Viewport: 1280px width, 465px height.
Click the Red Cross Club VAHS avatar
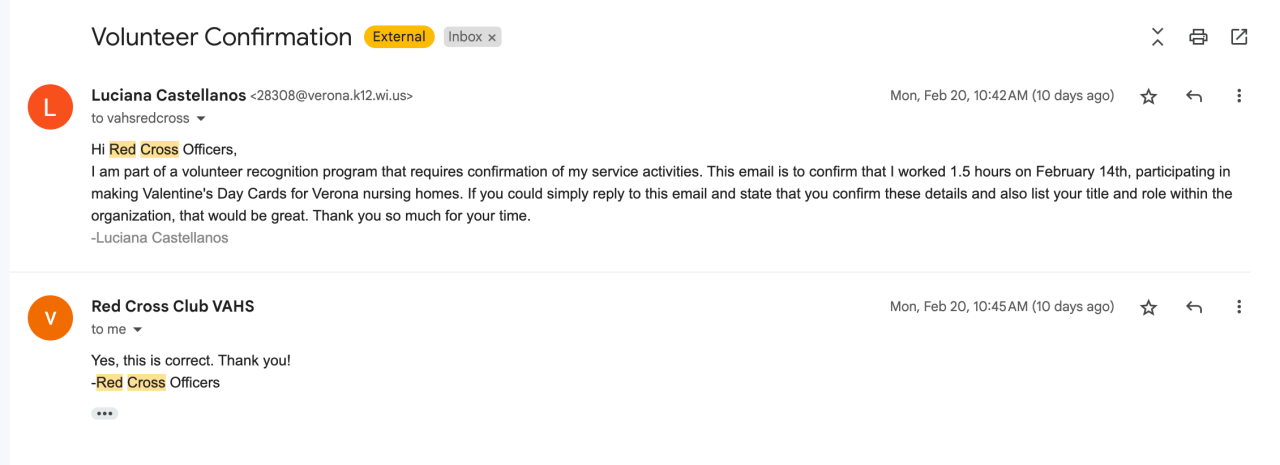click(x=50, y=317)
